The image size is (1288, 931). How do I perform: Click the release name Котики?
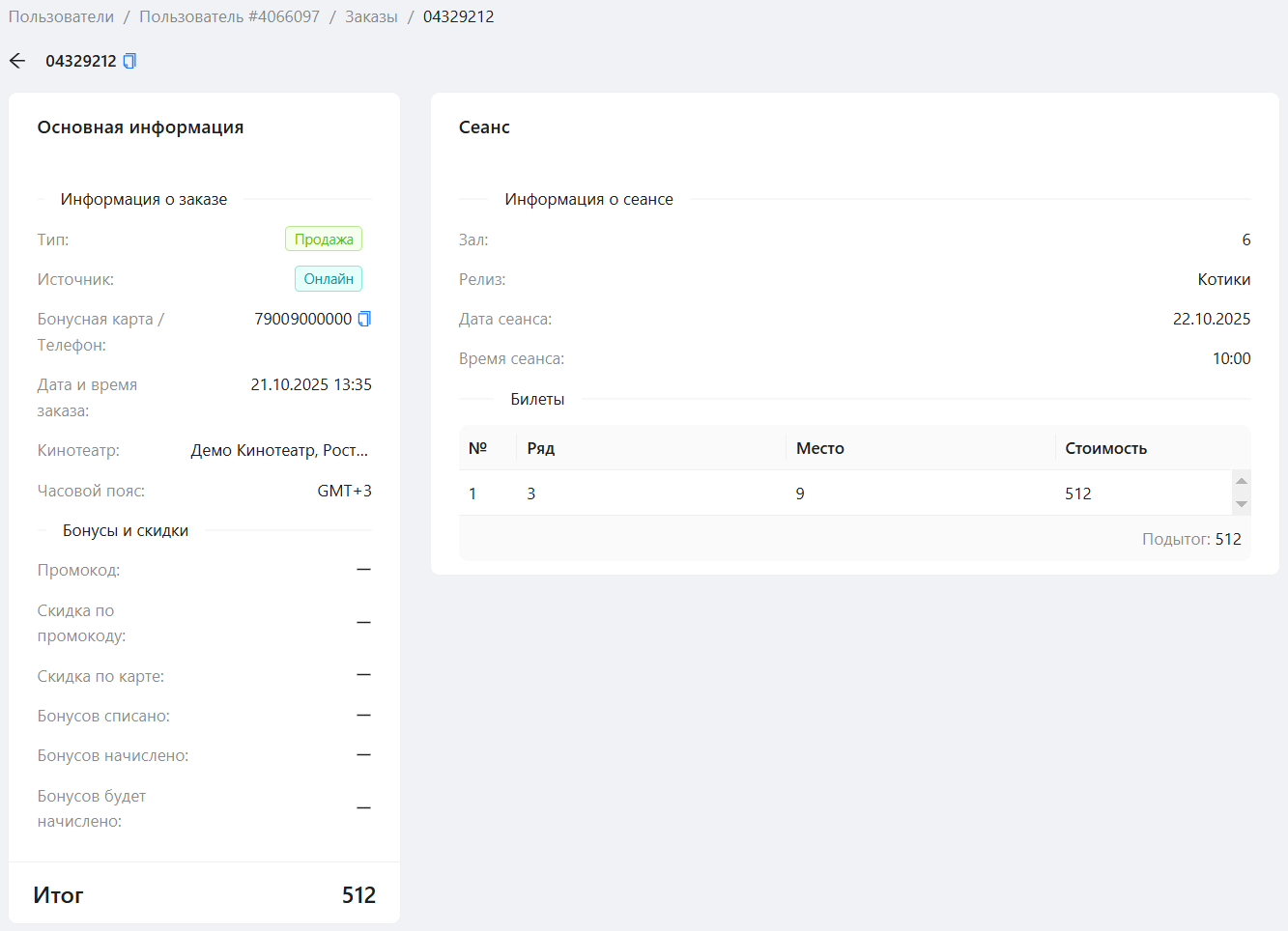[1223, 279]
